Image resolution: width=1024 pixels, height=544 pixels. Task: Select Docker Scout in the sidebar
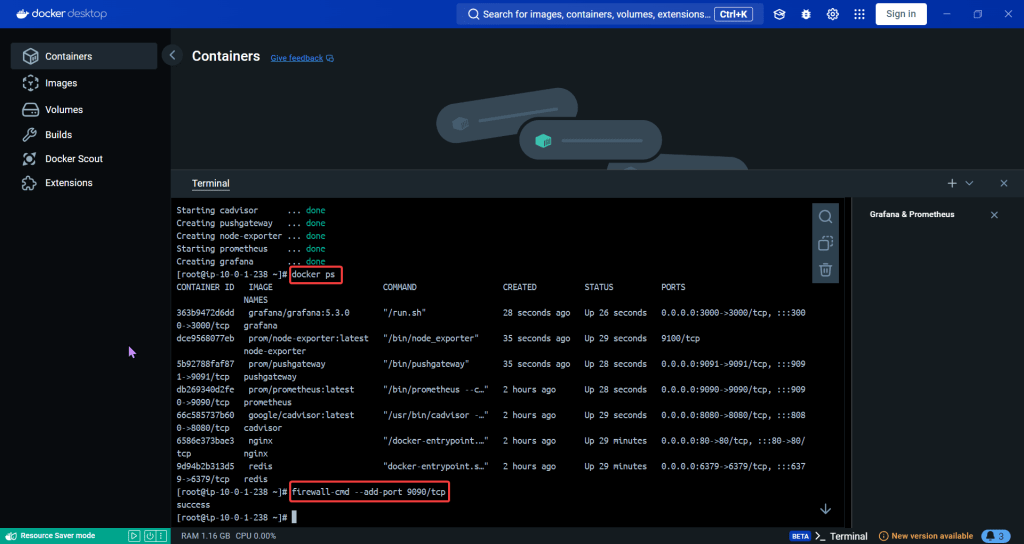pos(73,158)
